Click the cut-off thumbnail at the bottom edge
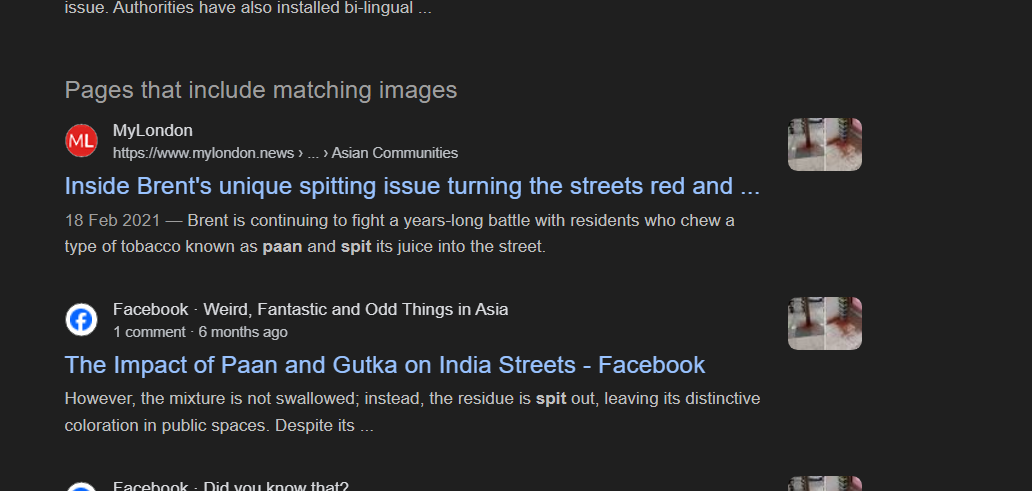Screen dimensions: 1032x491 click(825, 484)
